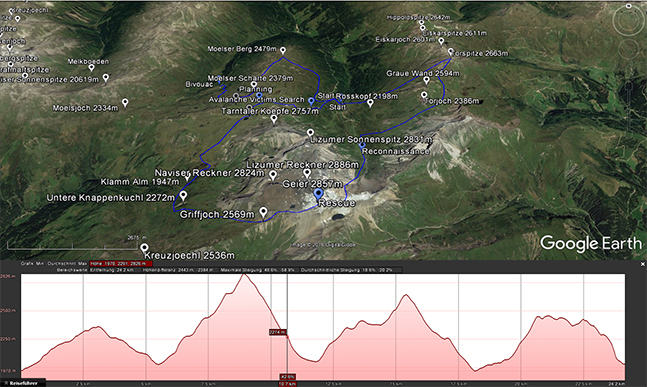Click the Moelser Berg 2479m pin
The height and width of the screenshot is (387, 647).
pyautogui.click(x=283, y=50)
